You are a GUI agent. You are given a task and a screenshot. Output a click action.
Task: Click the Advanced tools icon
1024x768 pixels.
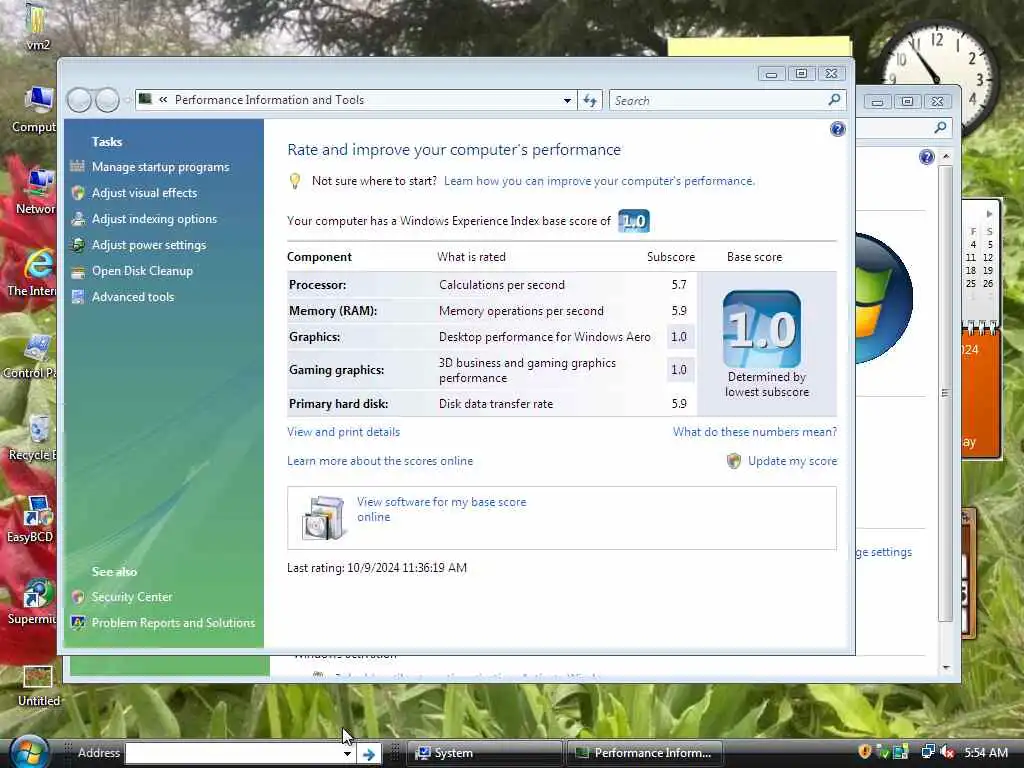tap(78, 296)
